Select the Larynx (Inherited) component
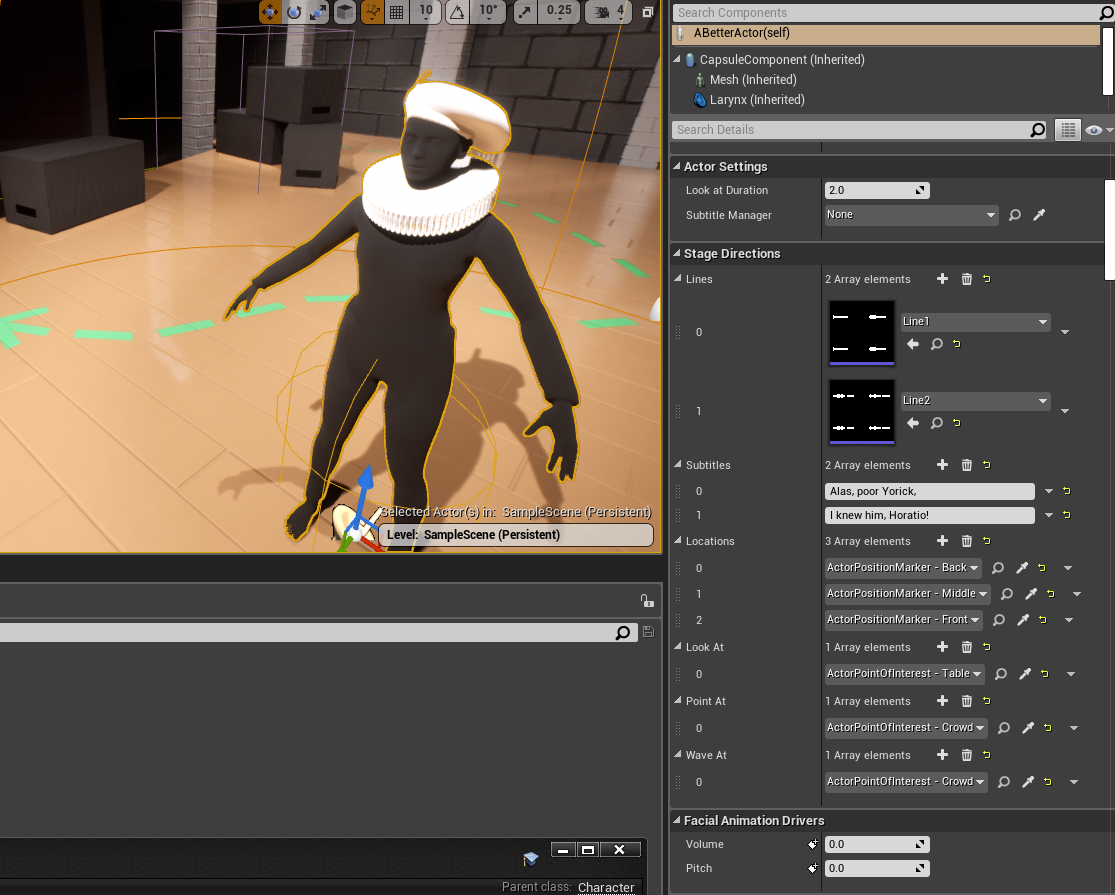This screenshot has height=895, width=1115. (756, 100)
